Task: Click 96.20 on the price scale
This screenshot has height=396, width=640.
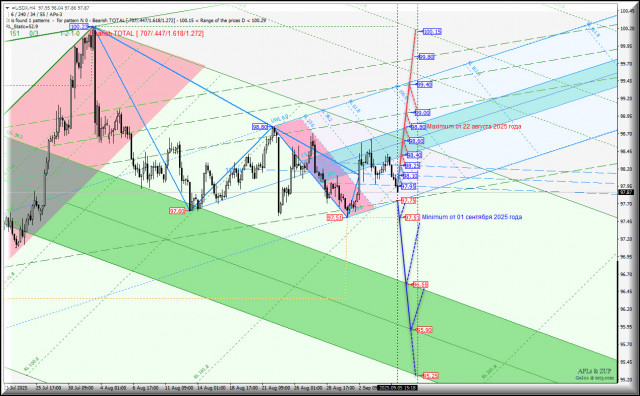Action: coord(627,309)
